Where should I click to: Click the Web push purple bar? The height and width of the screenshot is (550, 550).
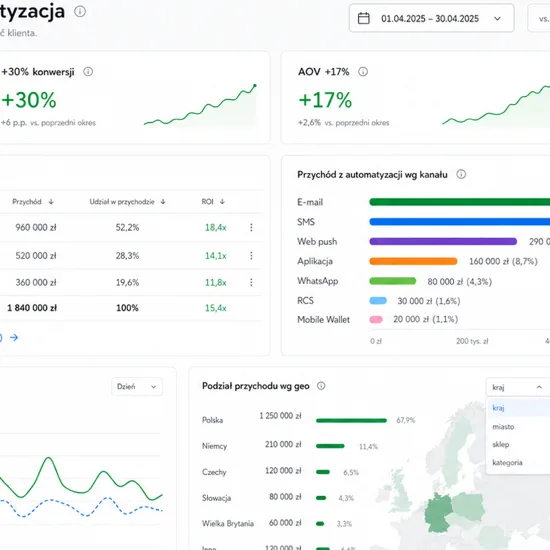point(443,241)
